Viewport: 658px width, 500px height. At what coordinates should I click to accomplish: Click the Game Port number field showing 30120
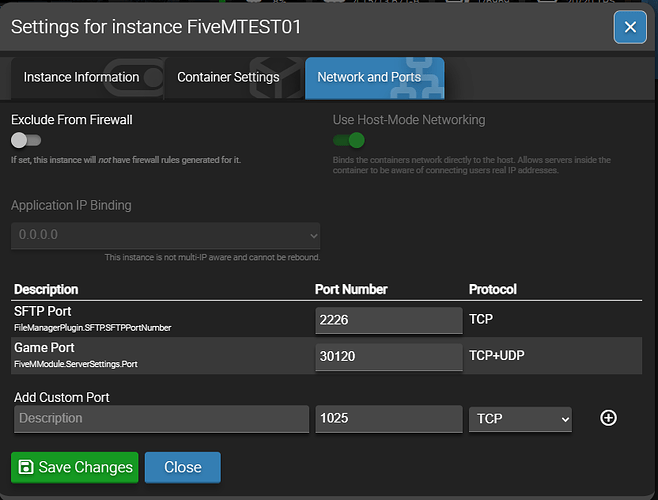click(x=388, y=357)
